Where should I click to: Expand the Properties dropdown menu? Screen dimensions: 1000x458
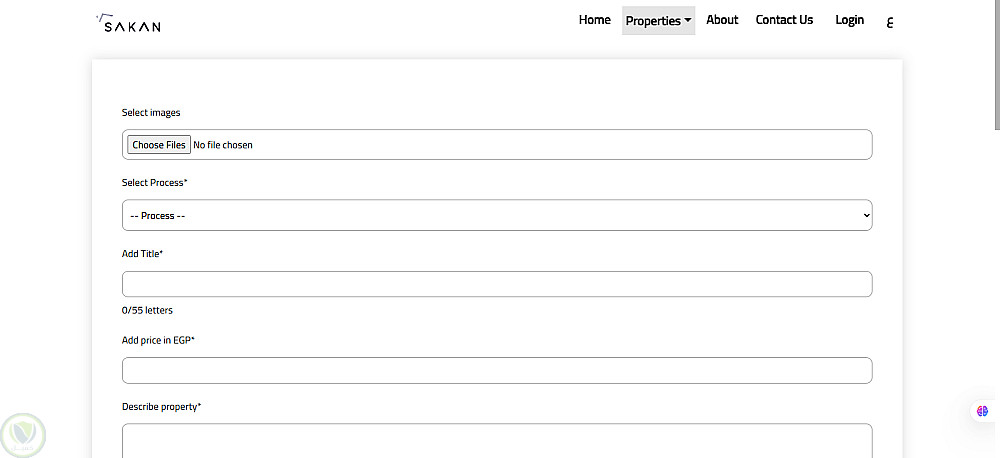(658, 21)
